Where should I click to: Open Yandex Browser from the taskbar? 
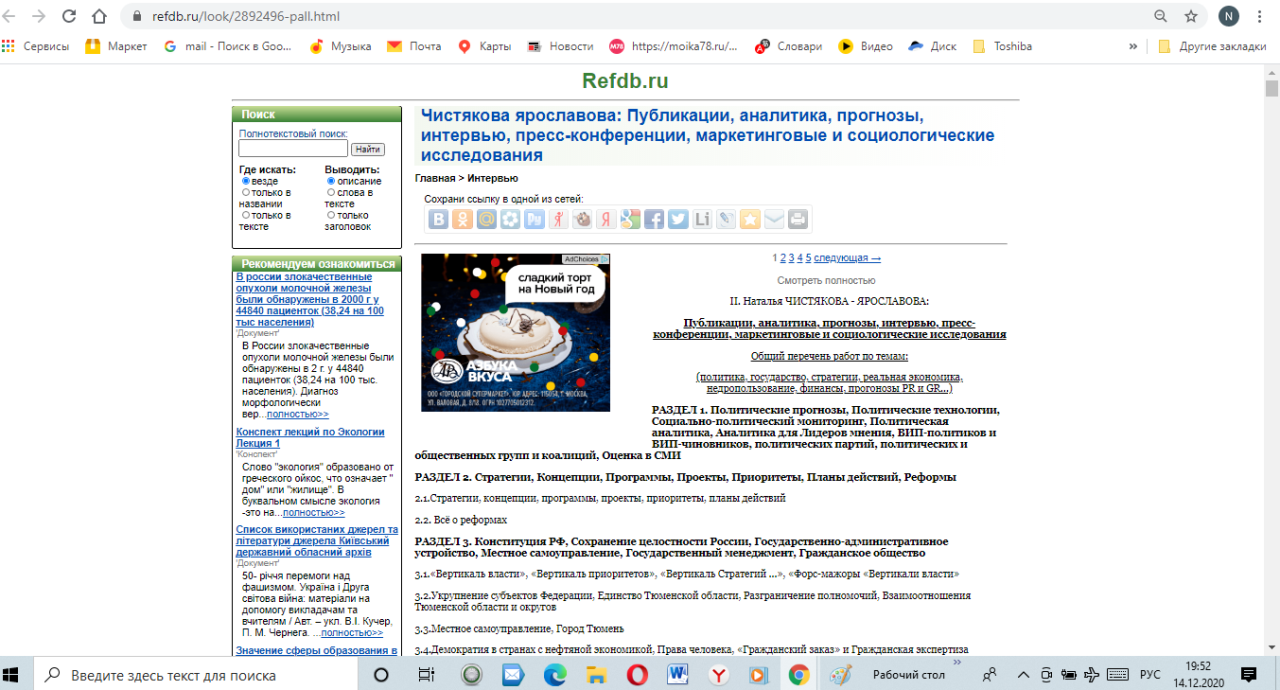click(718, 674)
